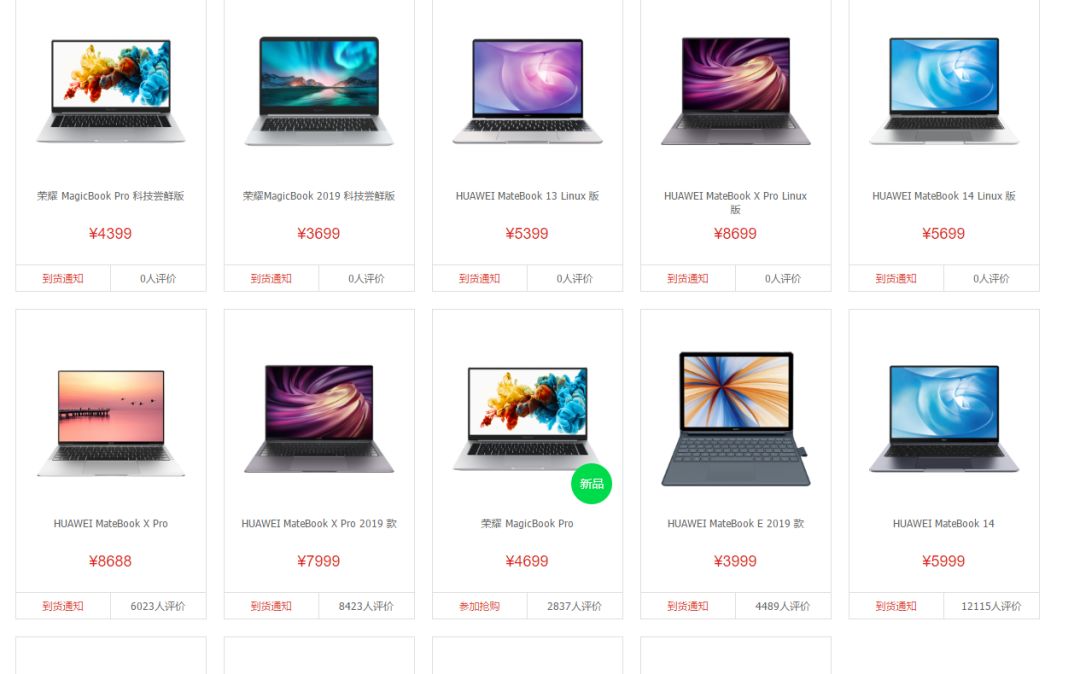
Task: Select the HUAWEI MateBook 13 Linux 版 title
Action: pyautogui.click(x=528, y=196)
